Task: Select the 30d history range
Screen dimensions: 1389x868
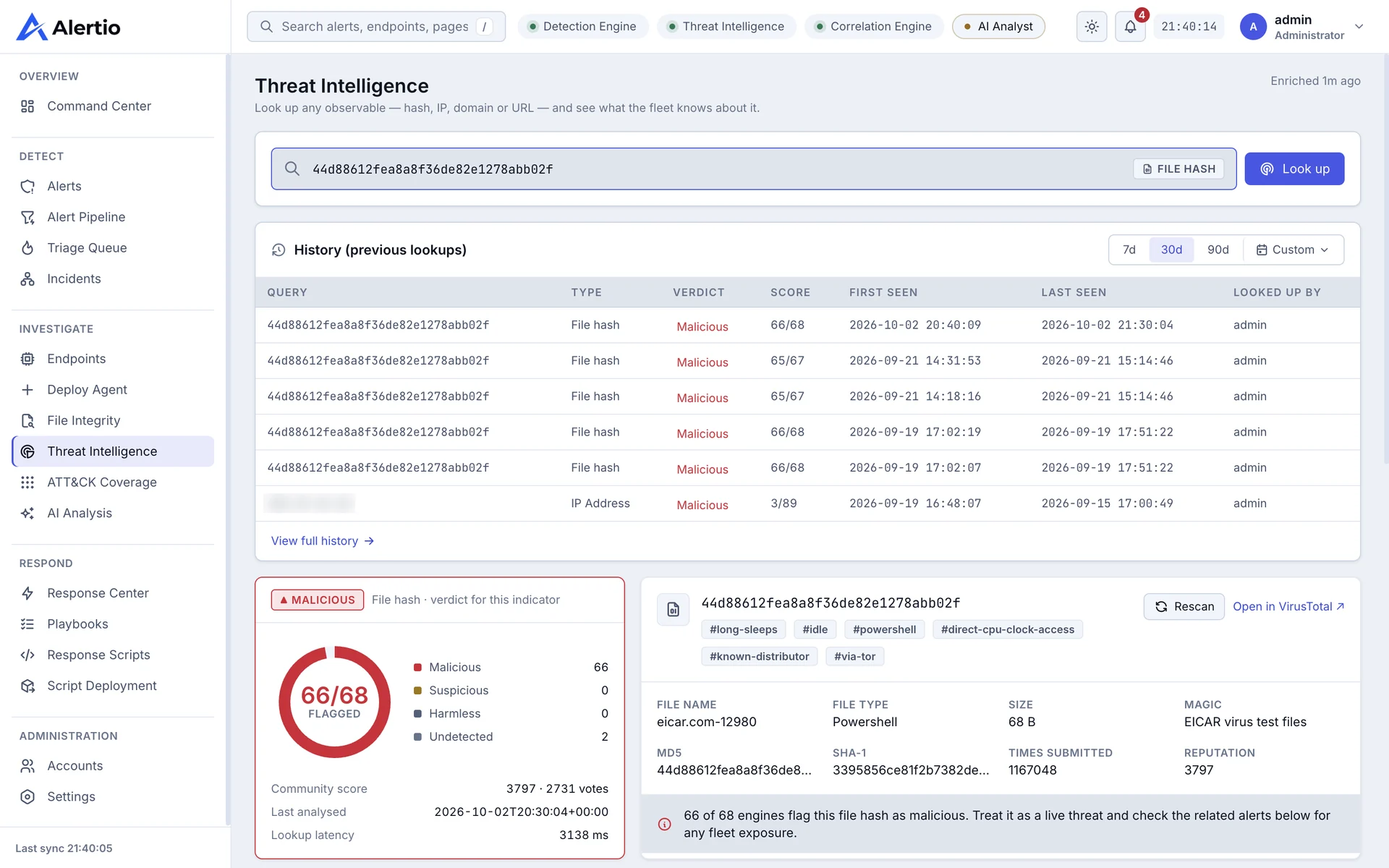Action: click(1171, 250)
